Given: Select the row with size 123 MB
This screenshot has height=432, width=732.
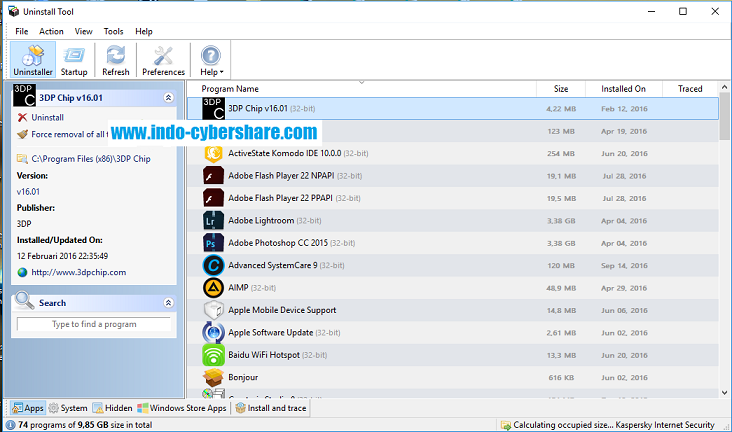Looking at the screenshot, I should click(x=453, y=131).
